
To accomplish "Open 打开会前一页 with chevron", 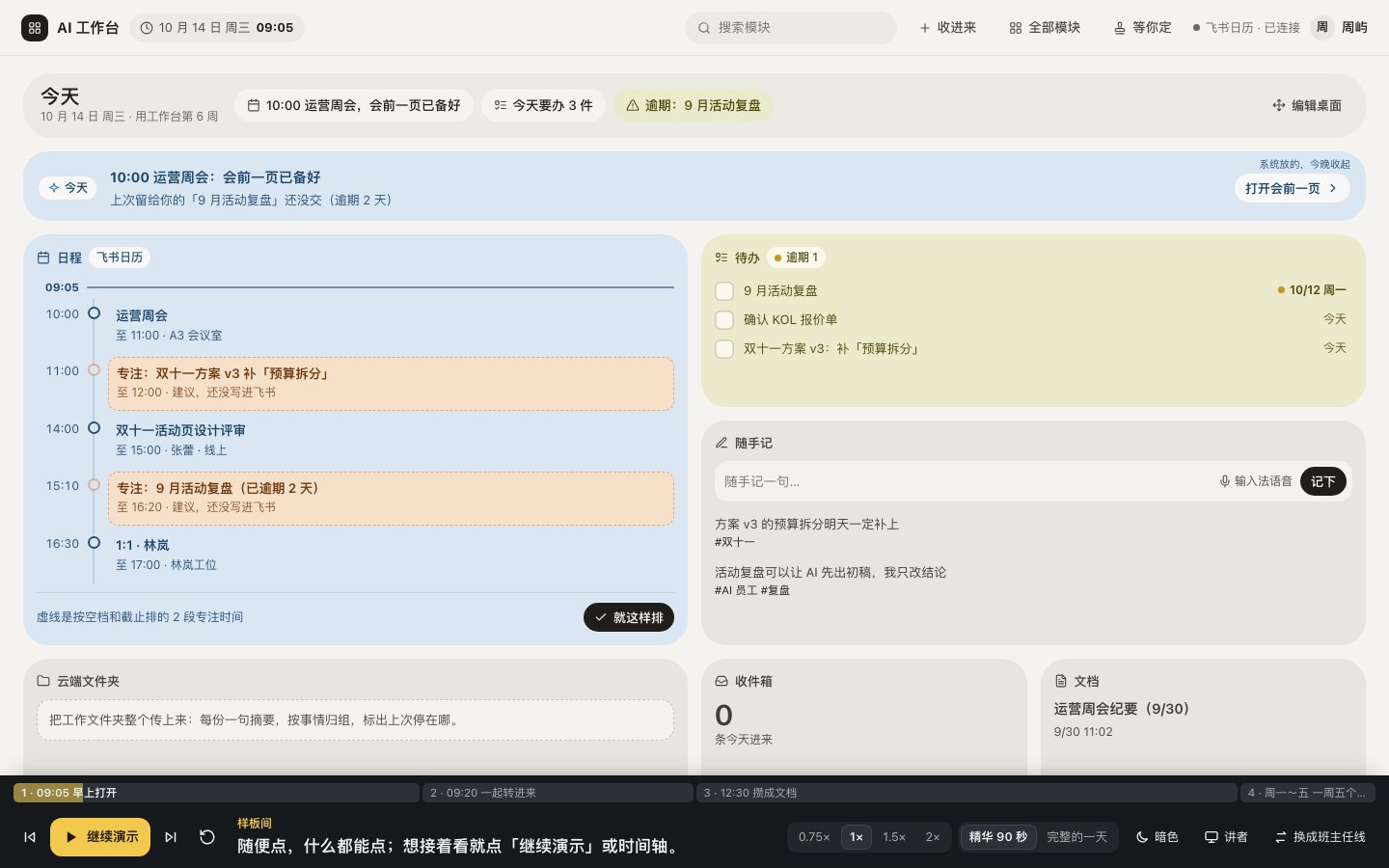I will 1292,188.
